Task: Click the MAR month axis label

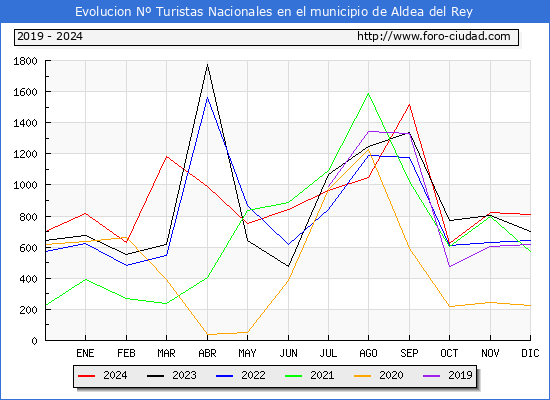Action: (x=166, y=353)
